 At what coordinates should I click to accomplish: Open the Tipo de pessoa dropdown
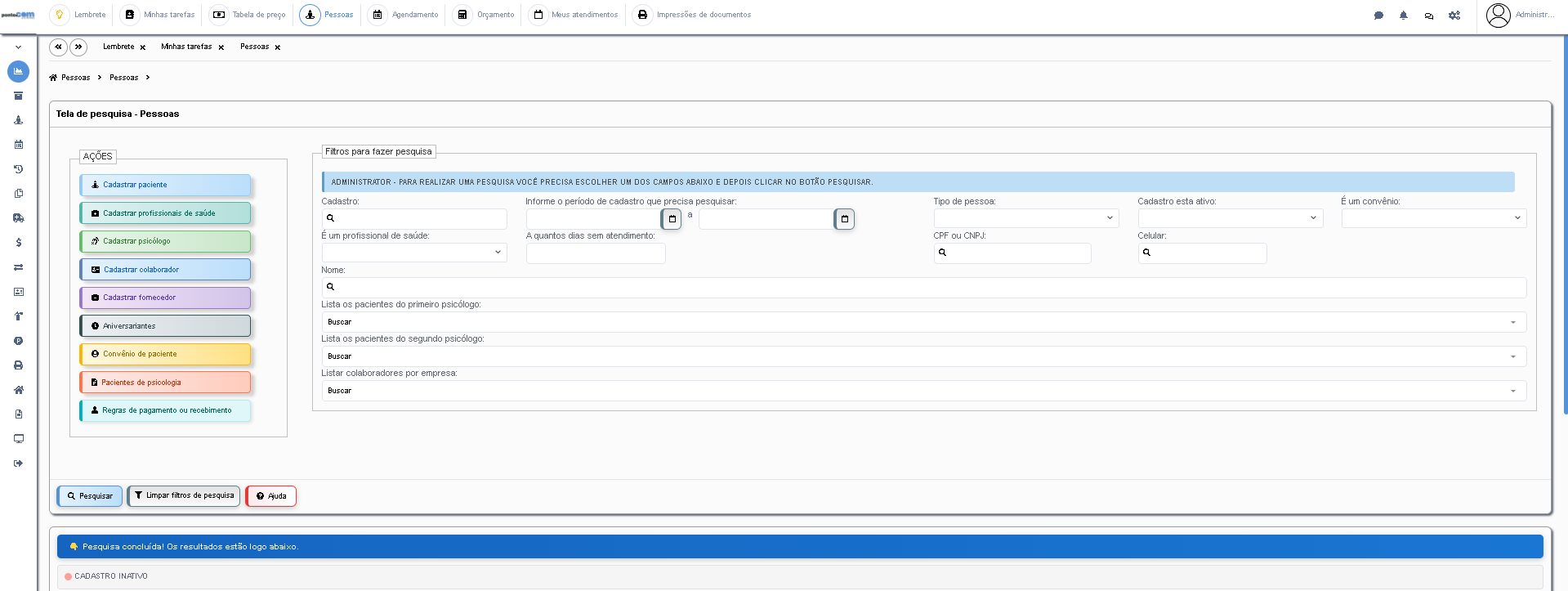coord(1026,218)
